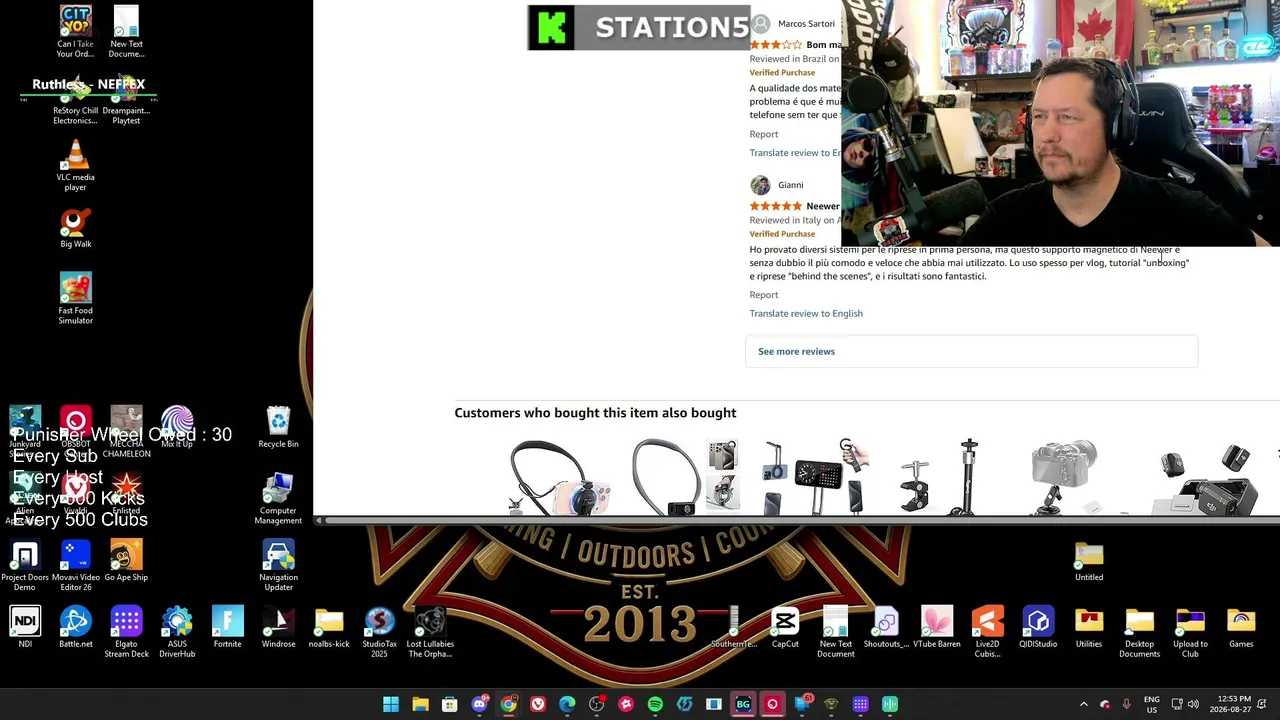This screenshot has width=1280, height=720.
Task: Open the camera-on-tripod product thumbnail
Action: pos(1063,478)
